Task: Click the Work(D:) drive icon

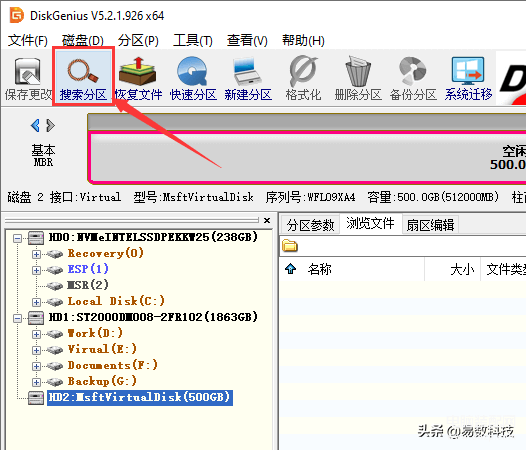Action: pos(55,334)
